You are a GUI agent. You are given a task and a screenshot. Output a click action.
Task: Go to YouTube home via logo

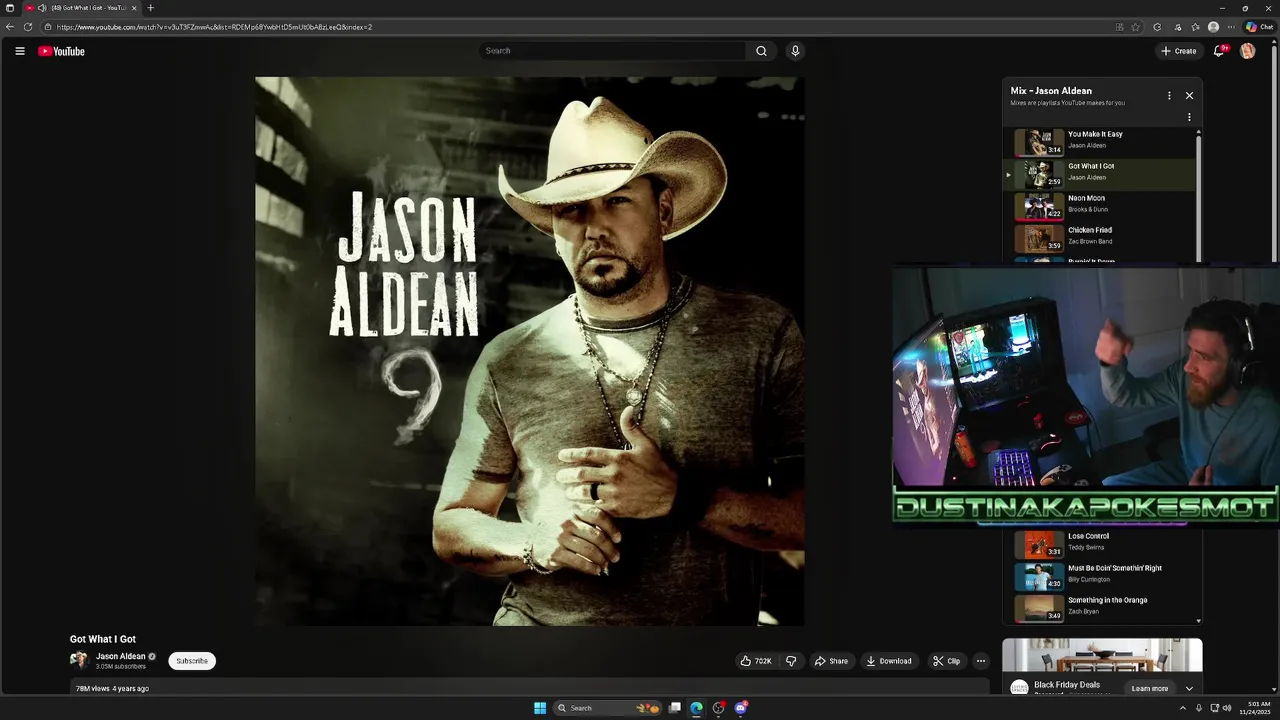(x=61, y=51)
